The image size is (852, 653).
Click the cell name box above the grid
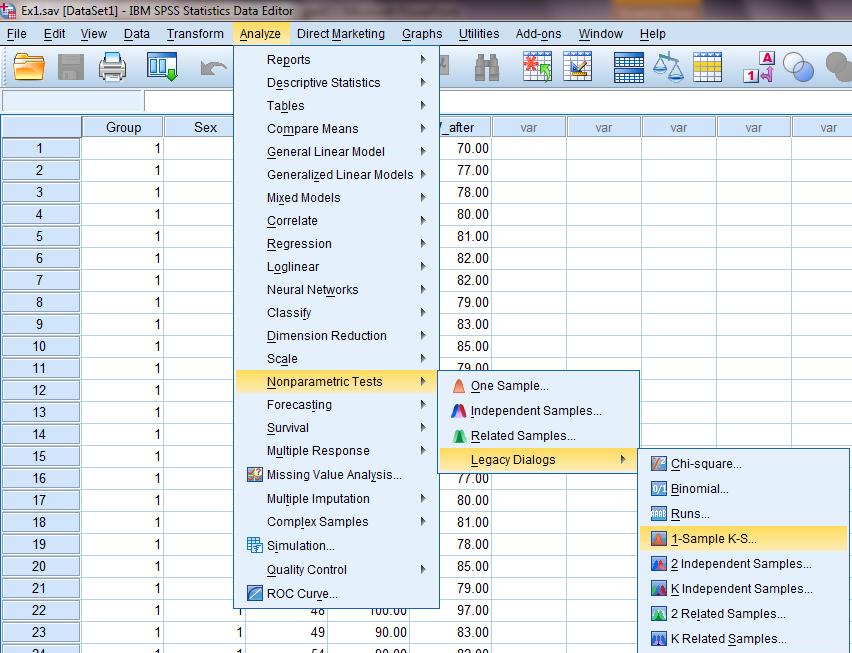[x=72, y=101]
